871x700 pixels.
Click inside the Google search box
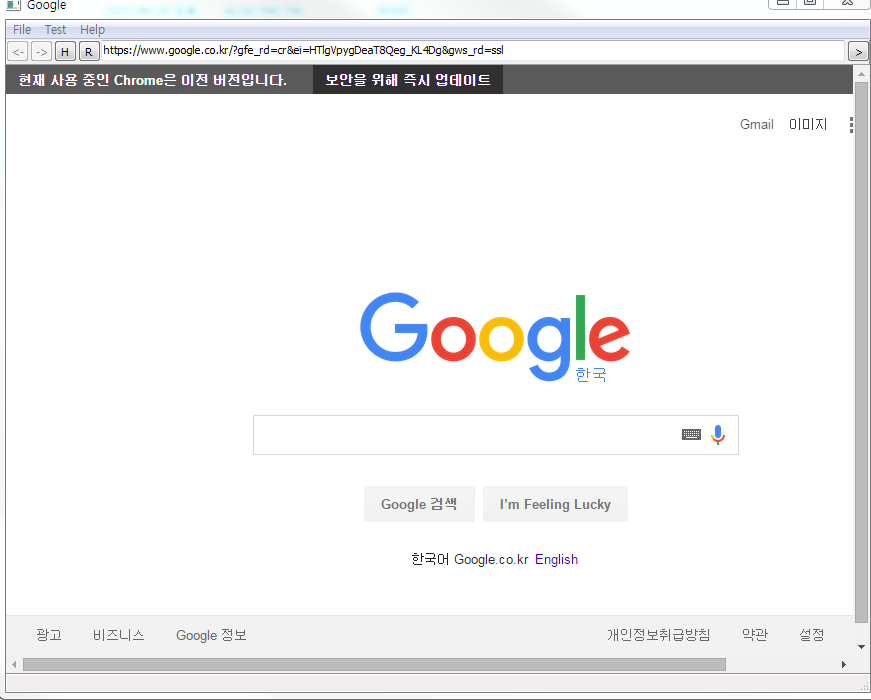pos(495,434)
